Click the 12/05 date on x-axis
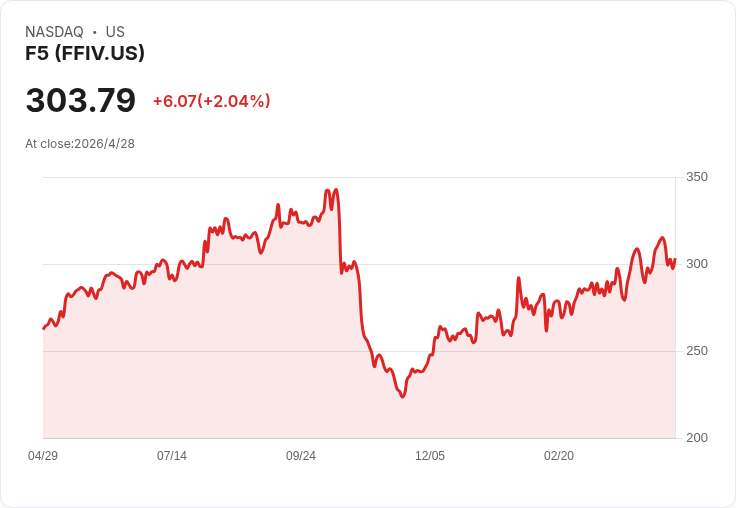 click(430, 456)
